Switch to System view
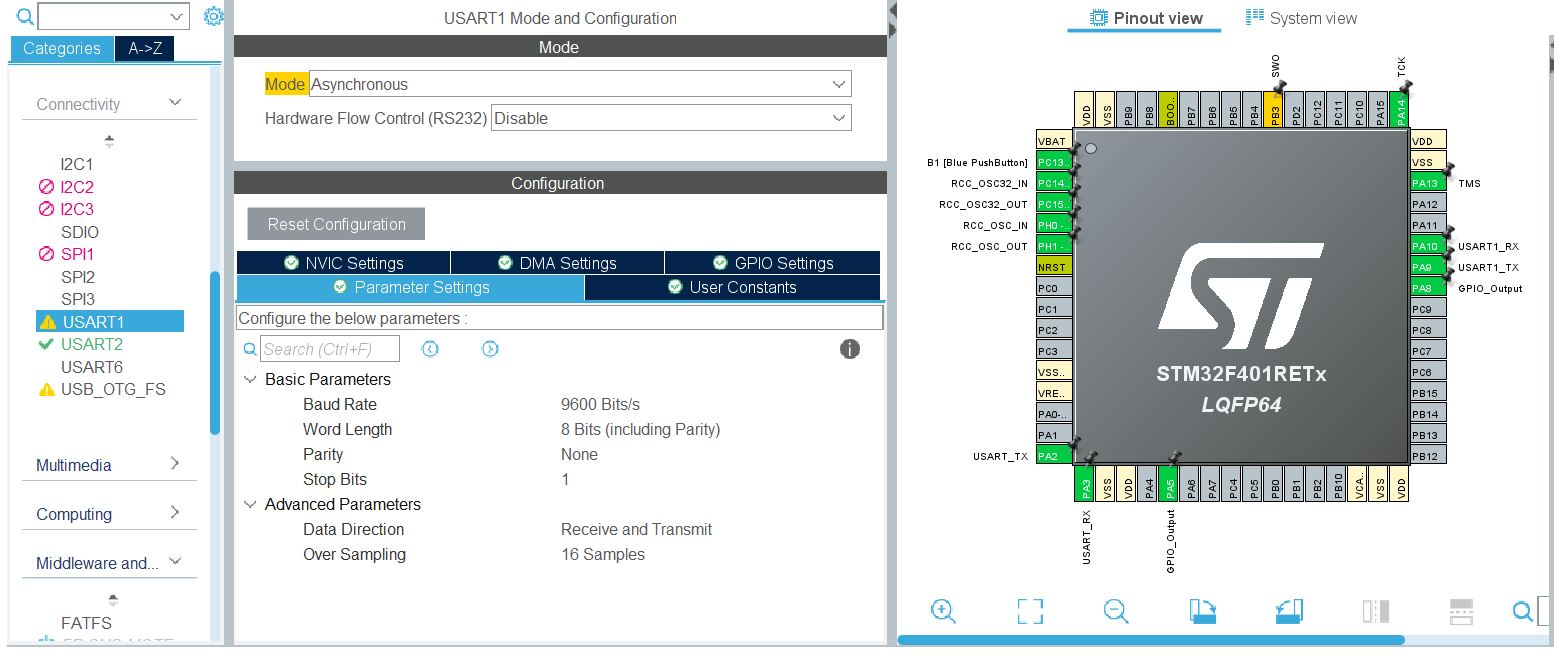 tap(1300, 17)
